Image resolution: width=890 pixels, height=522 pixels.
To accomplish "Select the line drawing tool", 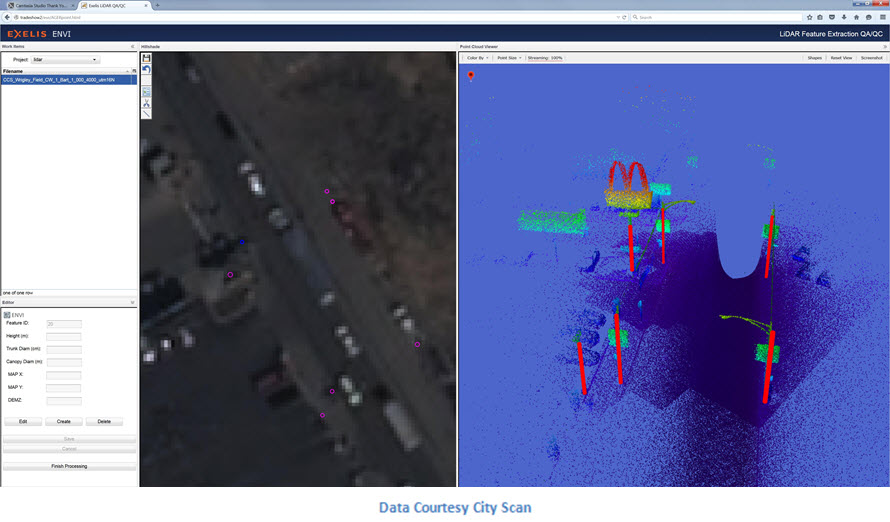I will click(146, 114).
